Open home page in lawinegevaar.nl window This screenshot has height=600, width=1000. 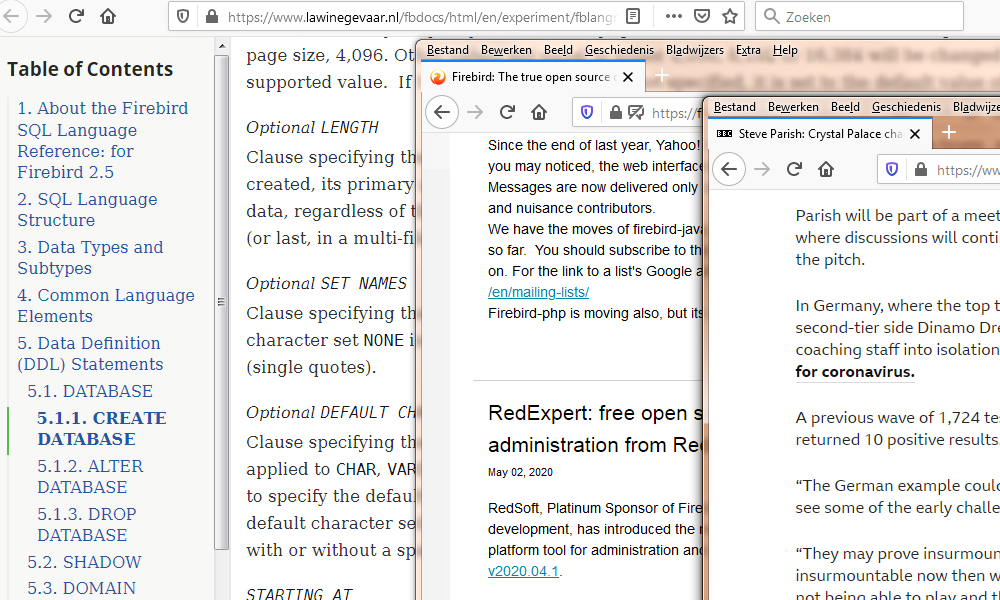coord(108,16)
